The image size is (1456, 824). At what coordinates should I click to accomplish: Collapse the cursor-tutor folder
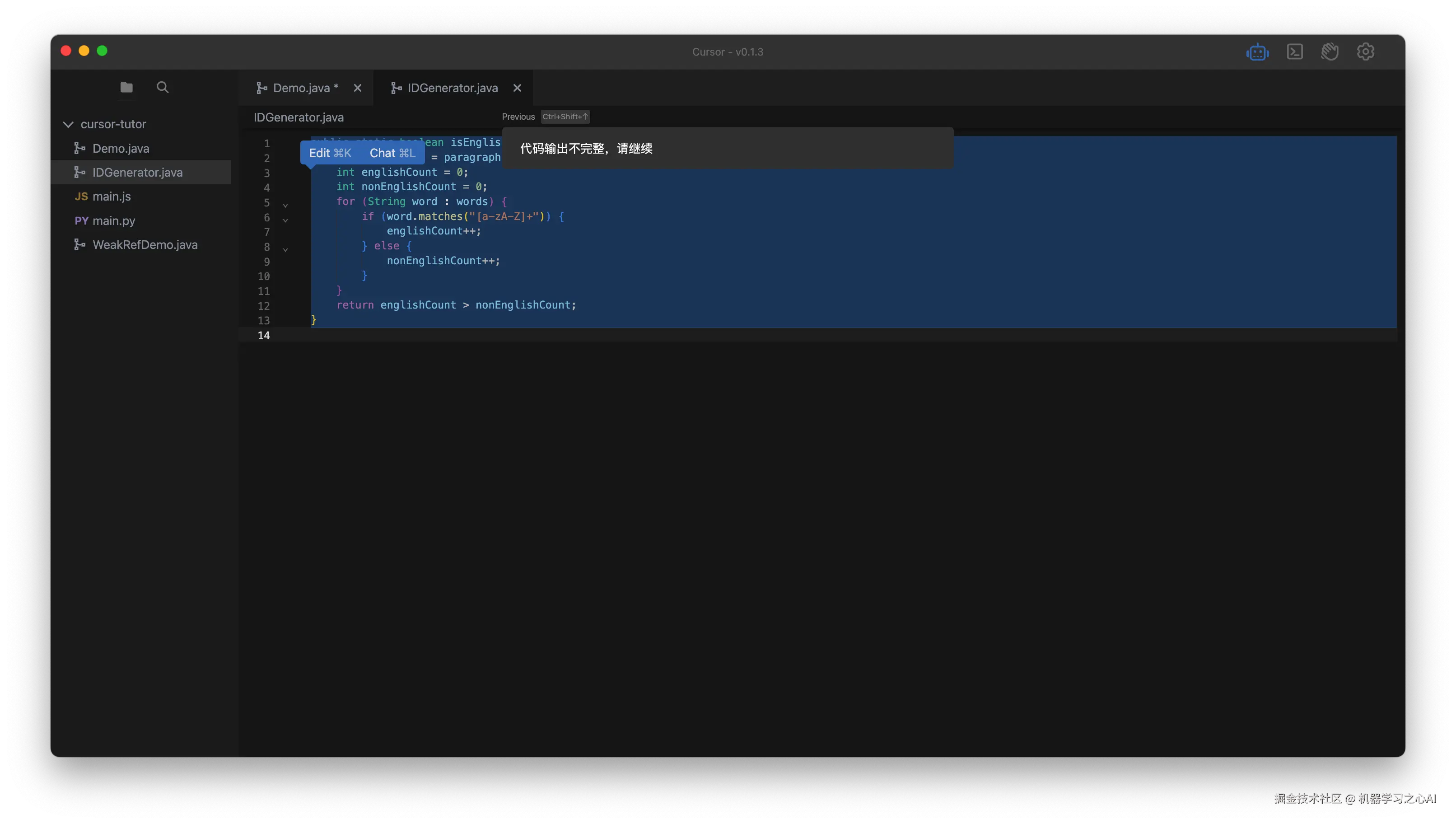[69, 125]
